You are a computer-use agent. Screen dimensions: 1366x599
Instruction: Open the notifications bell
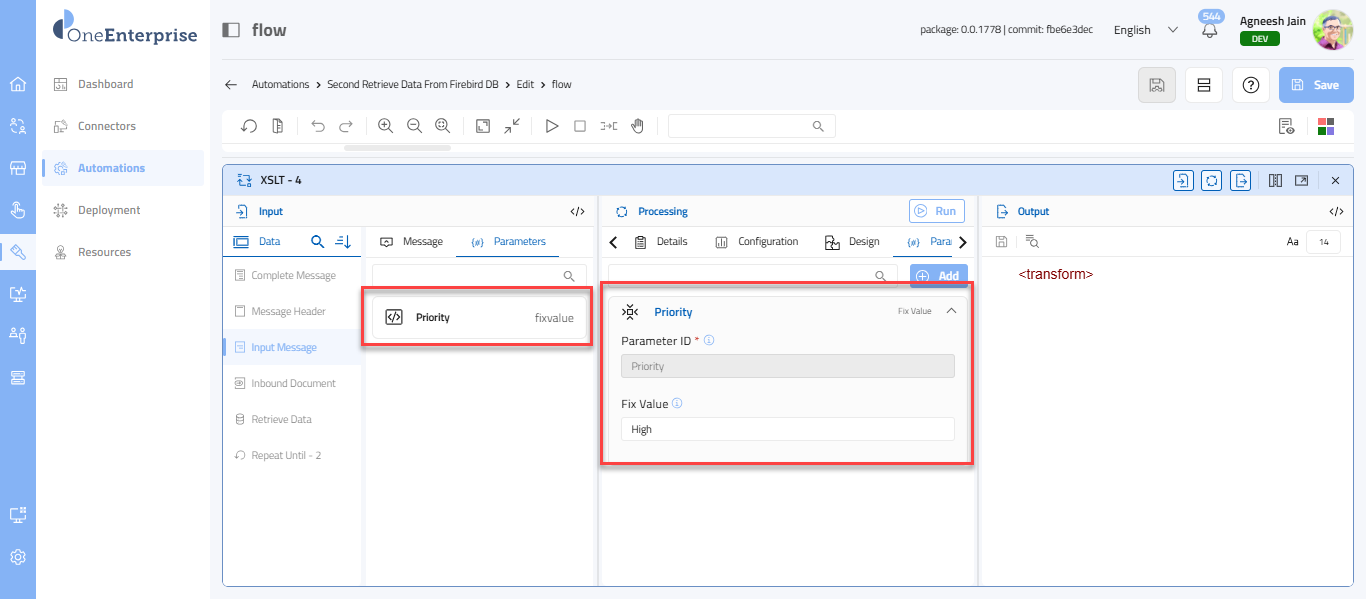(x=1210, y=30)
